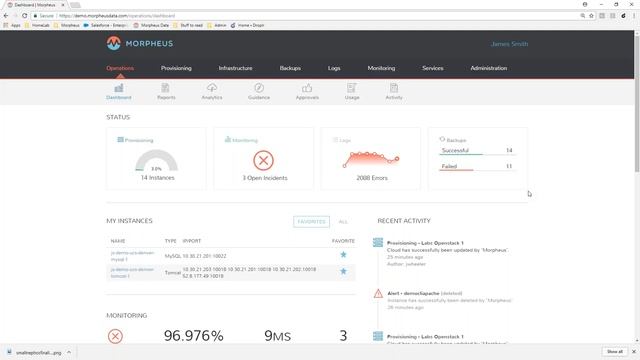Viewport: 640px width, 360px height.
Task: Select the Operations menu
Action: click(x=120, y=68)
